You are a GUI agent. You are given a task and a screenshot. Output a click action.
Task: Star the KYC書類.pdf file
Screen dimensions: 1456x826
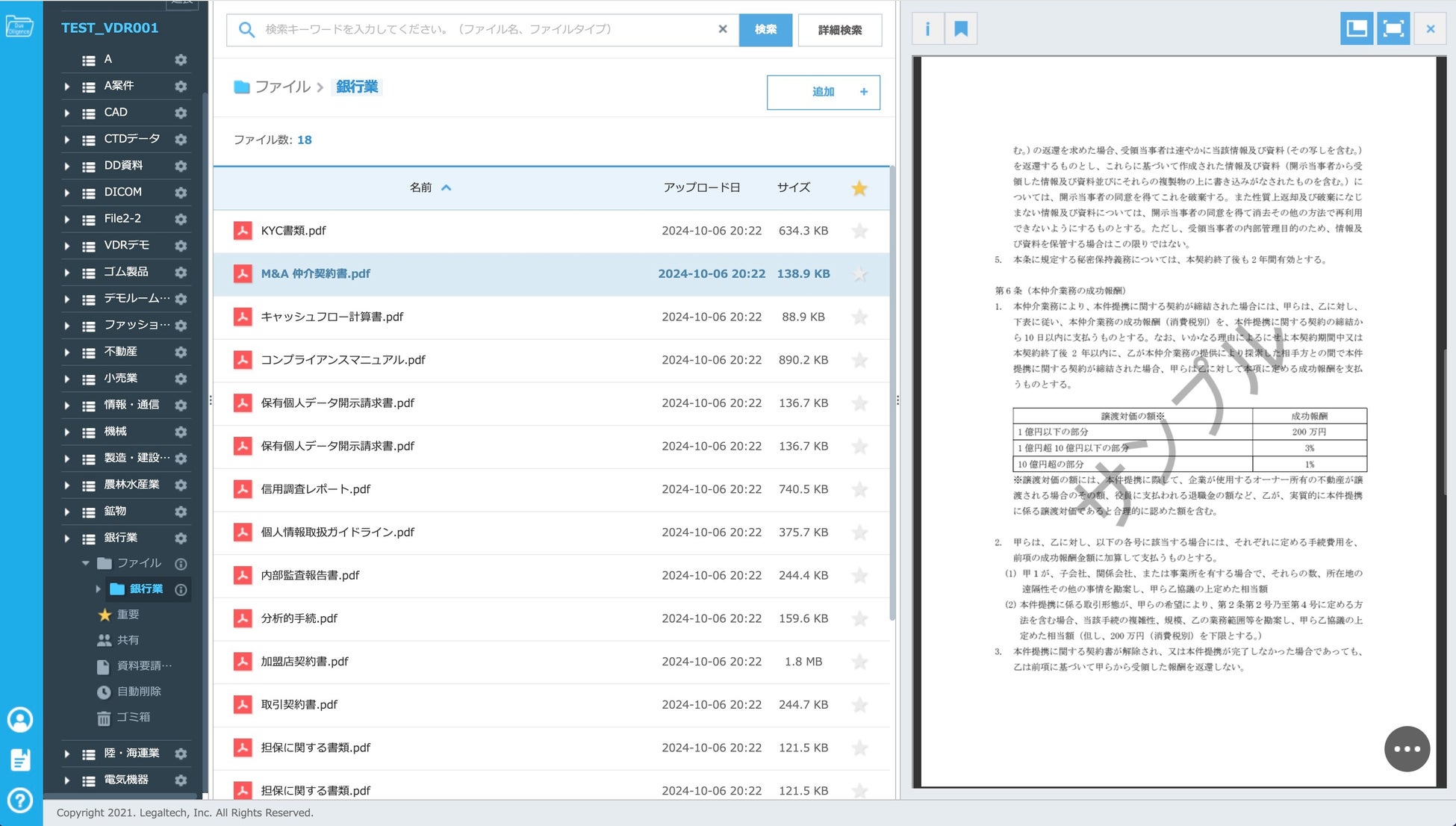tap(859, 231)
